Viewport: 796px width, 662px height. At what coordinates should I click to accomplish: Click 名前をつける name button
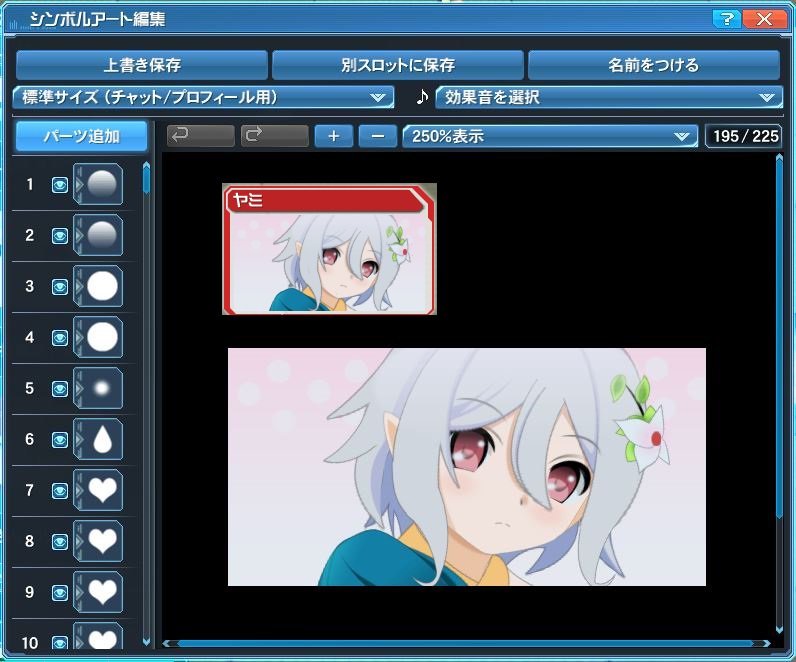pyautogui.click(x=654, y=65)
